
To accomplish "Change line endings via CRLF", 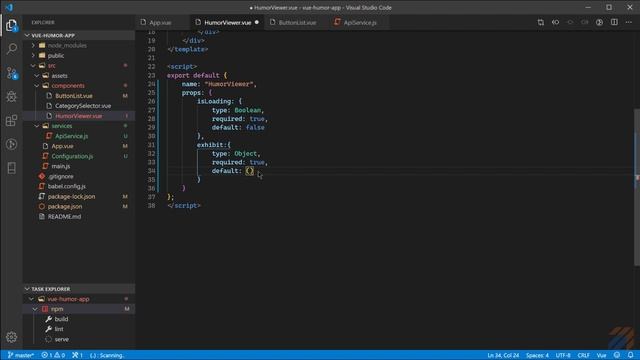I will coord(583,355).
